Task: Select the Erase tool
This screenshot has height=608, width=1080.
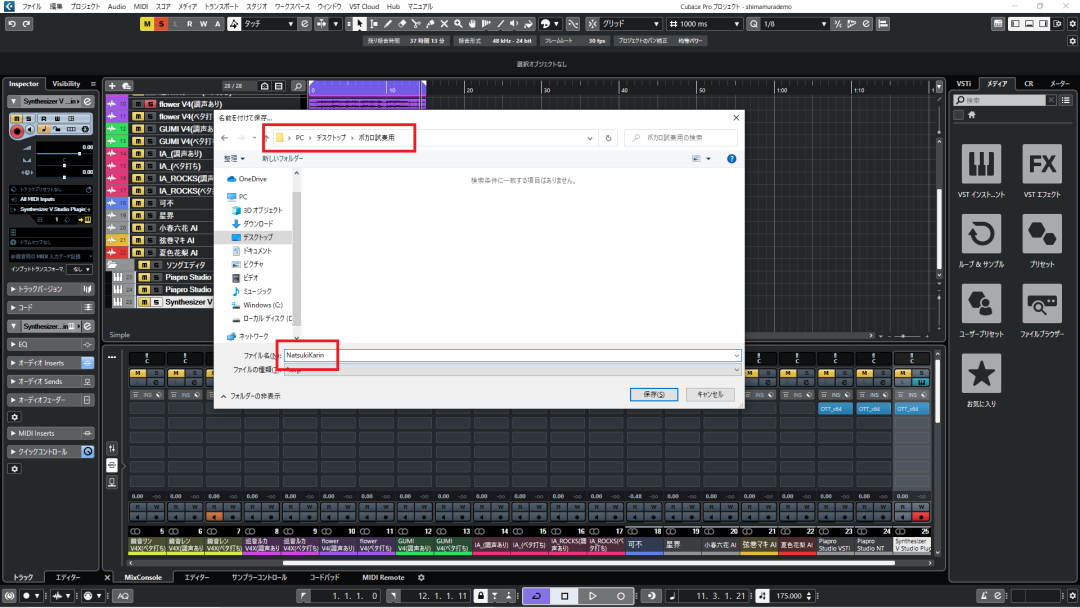Action: click(x=402, y=24)
